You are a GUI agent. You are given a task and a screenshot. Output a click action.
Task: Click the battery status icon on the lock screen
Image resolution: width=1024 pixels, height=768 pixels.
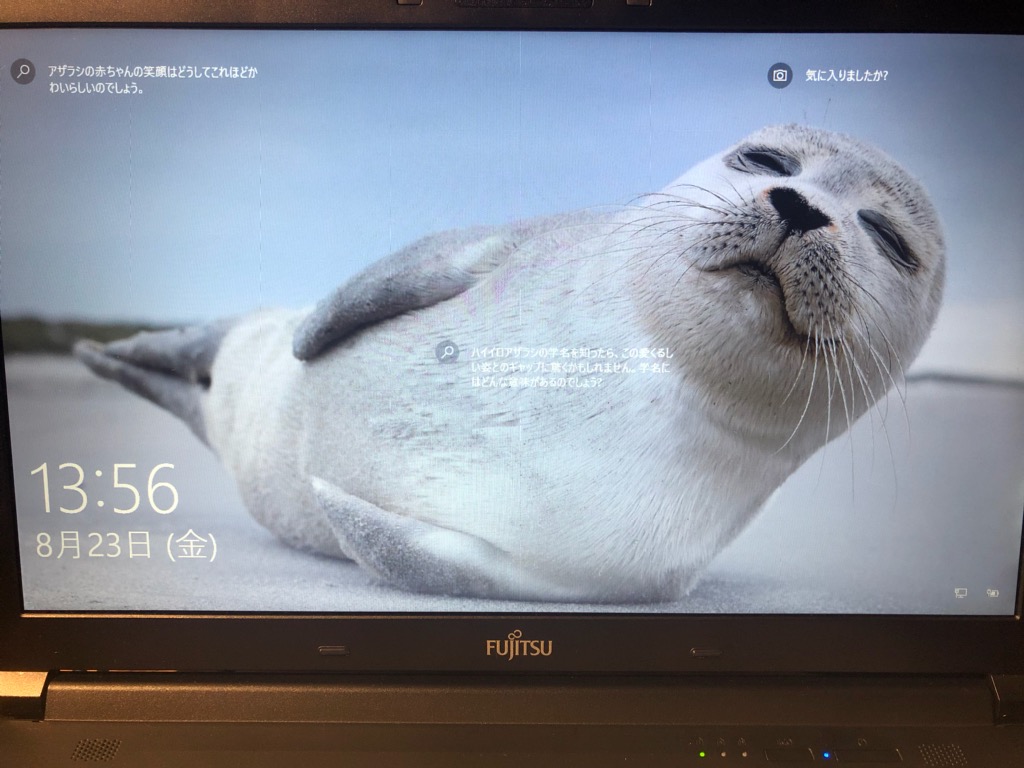click(x=992, y=593)
